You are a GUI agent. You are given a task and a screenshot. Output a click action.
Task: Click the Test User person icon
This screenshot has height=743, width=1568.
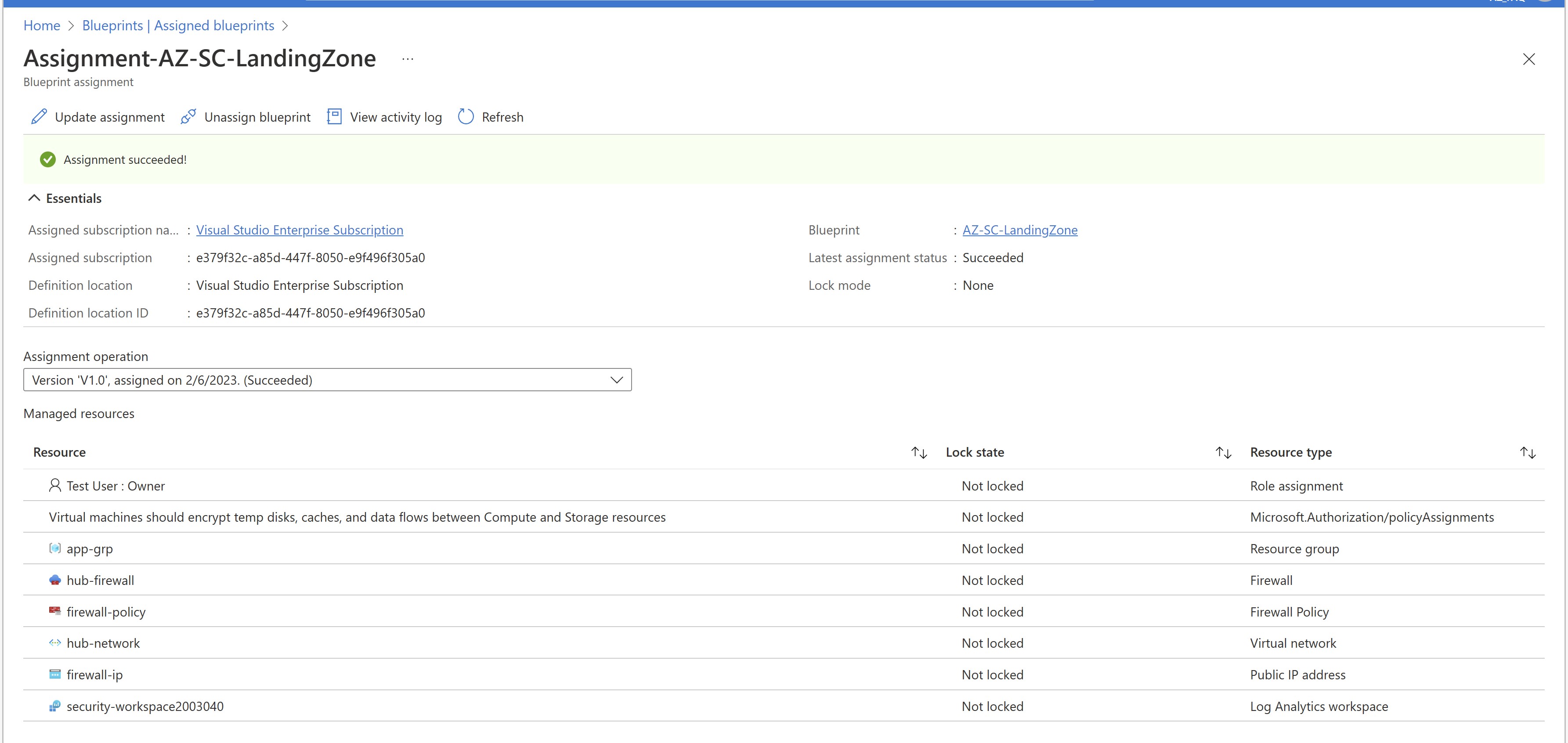55,485
